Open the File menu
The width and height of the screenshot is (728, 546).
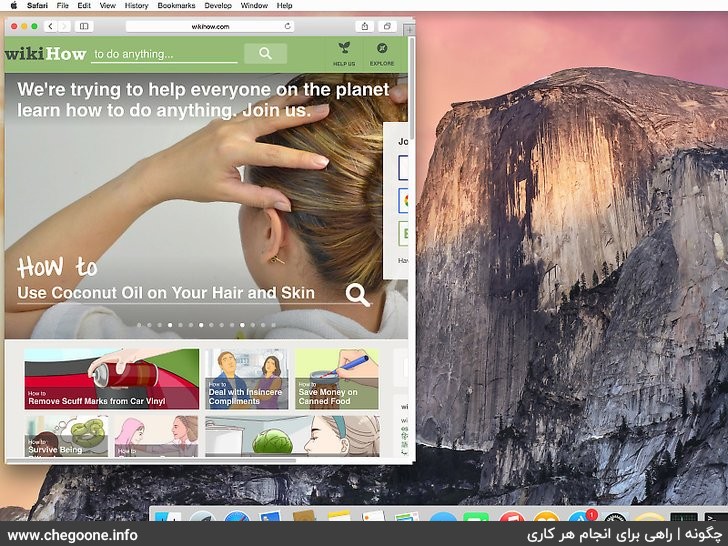point(62,6)
